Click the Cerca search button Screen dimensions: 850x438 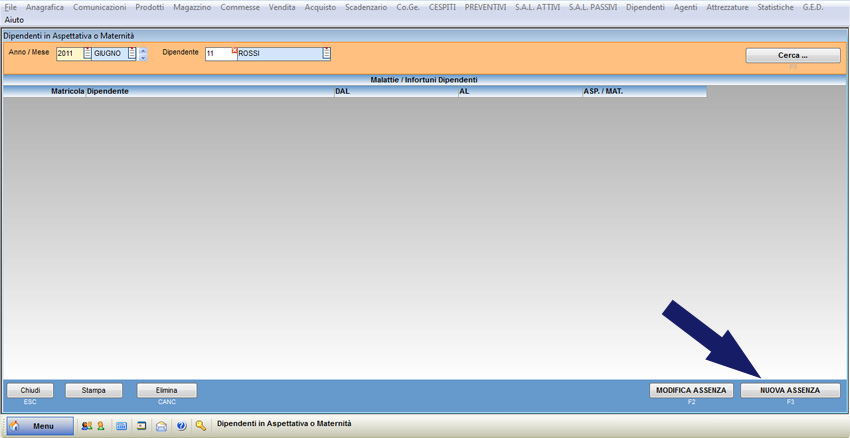pos(792,56)
